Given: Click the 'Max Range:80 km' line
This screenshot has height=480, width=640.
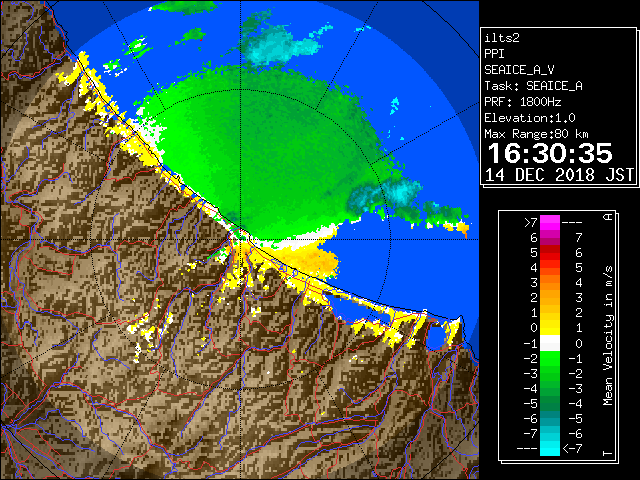Looking at the screenshot, I should [x=536, y=134].
